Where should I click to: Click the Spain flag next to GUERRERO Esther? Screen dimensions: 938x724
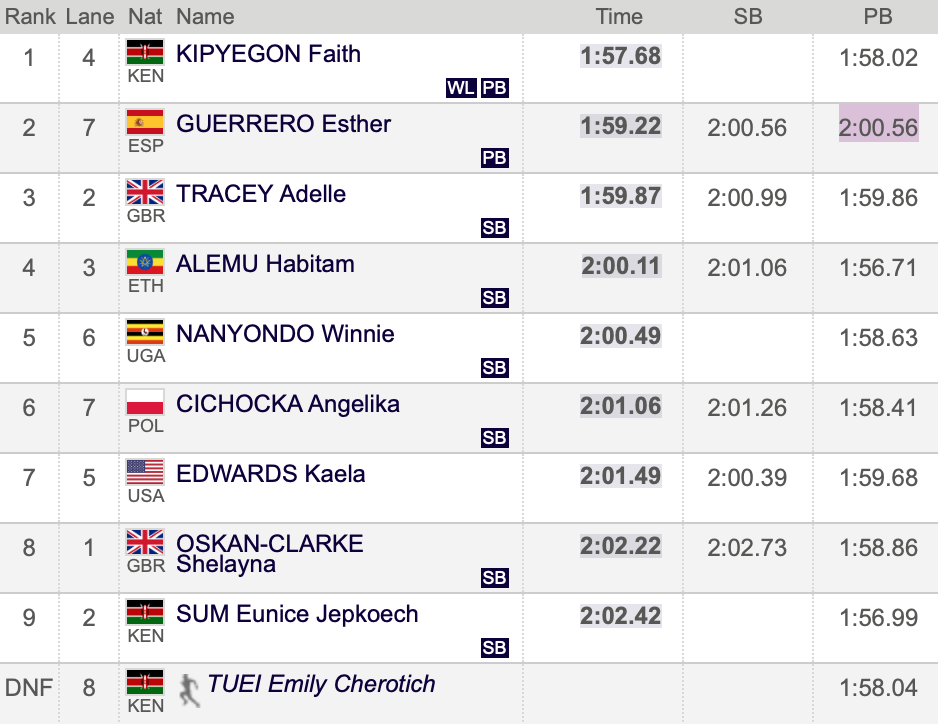tap(145, 122)
